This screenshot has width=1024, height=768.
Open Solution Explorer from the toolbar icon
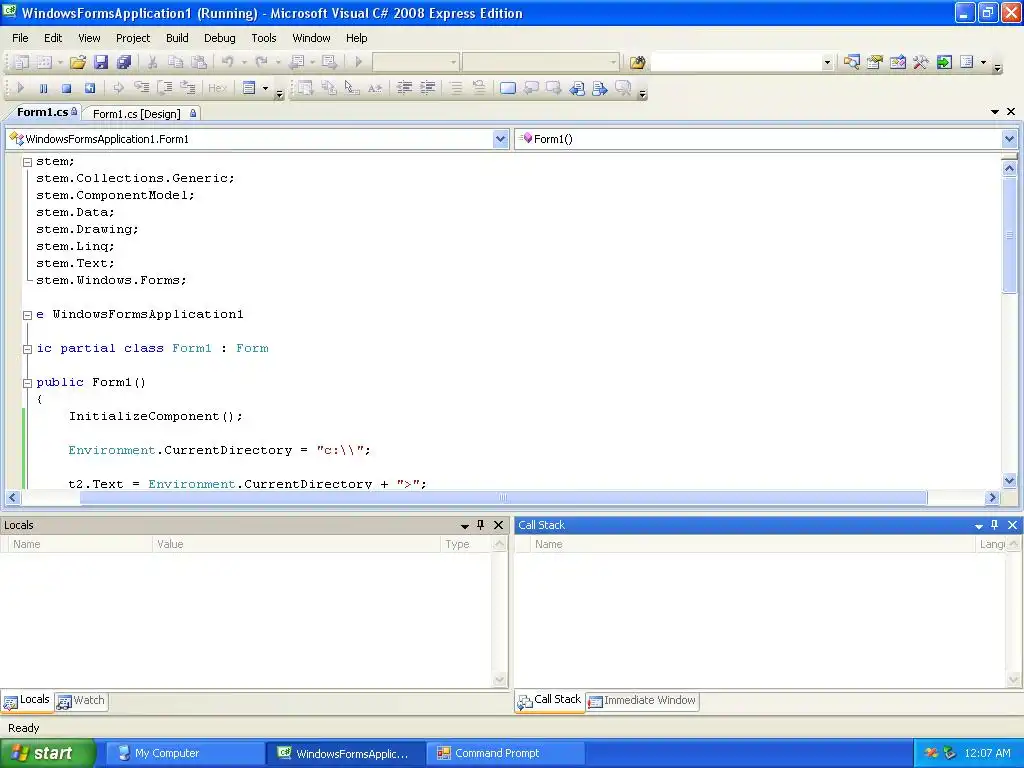(x=852, y=62)
